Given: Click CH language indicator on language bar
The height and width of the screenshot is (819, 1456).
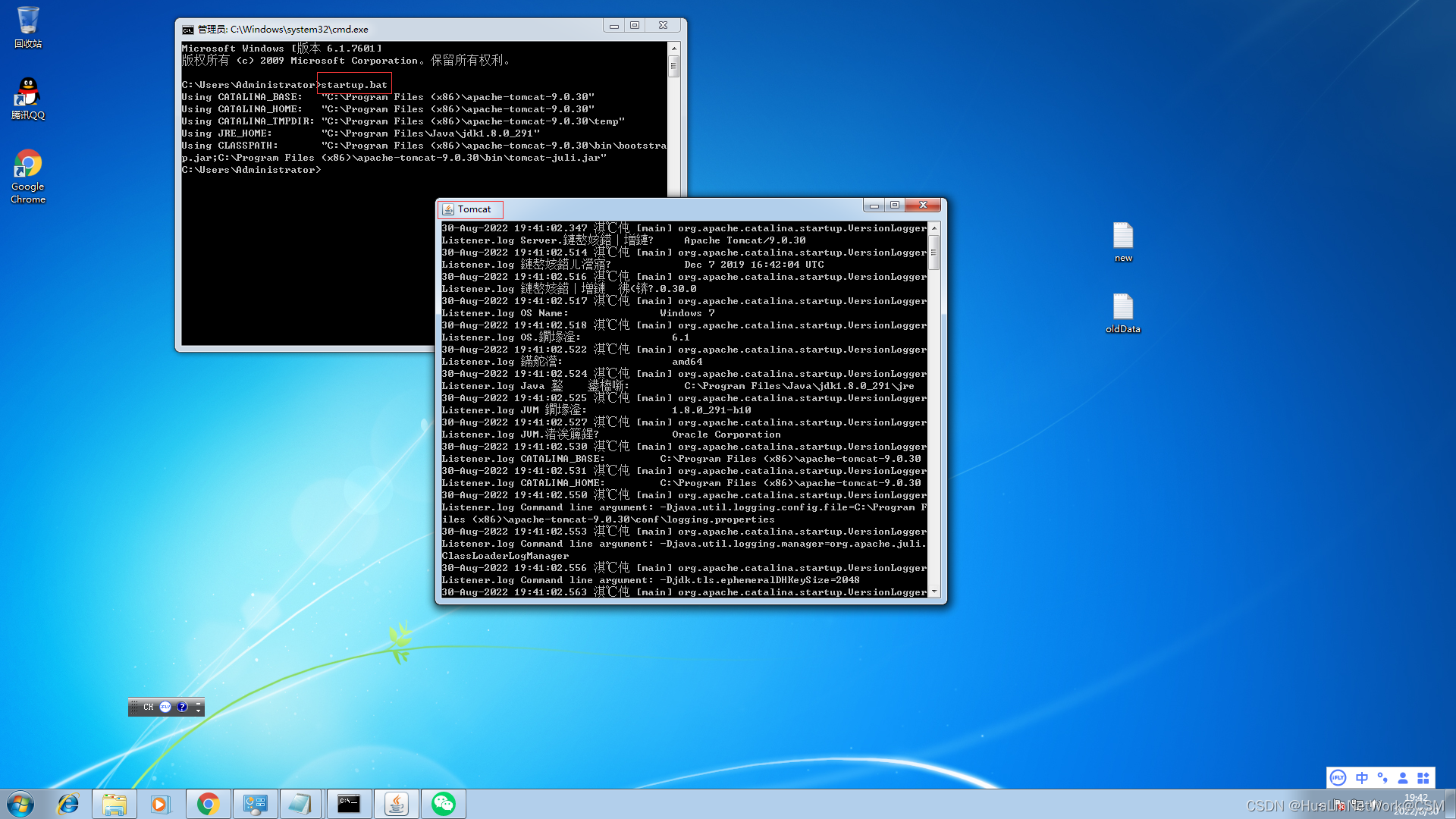Looking at the screenshot, I should (149, 707).
